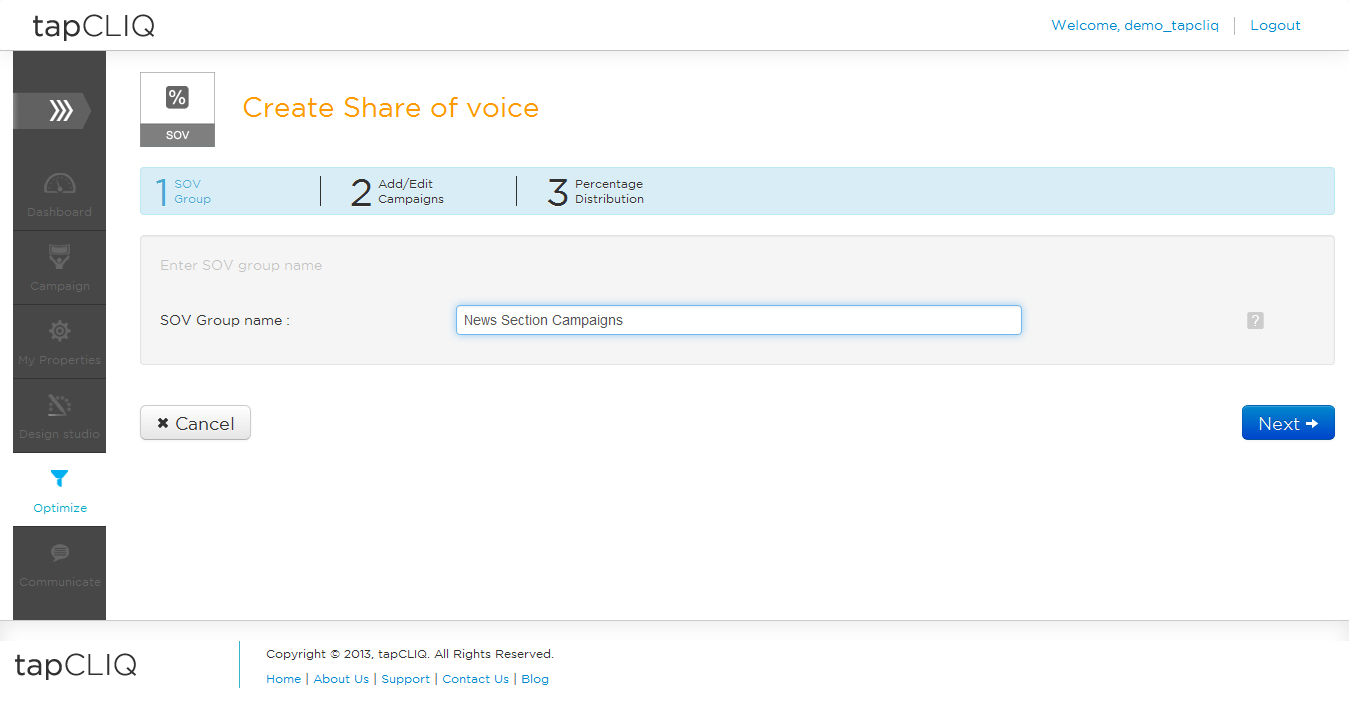Open the Contact Us footer link

tap(475, 679)
